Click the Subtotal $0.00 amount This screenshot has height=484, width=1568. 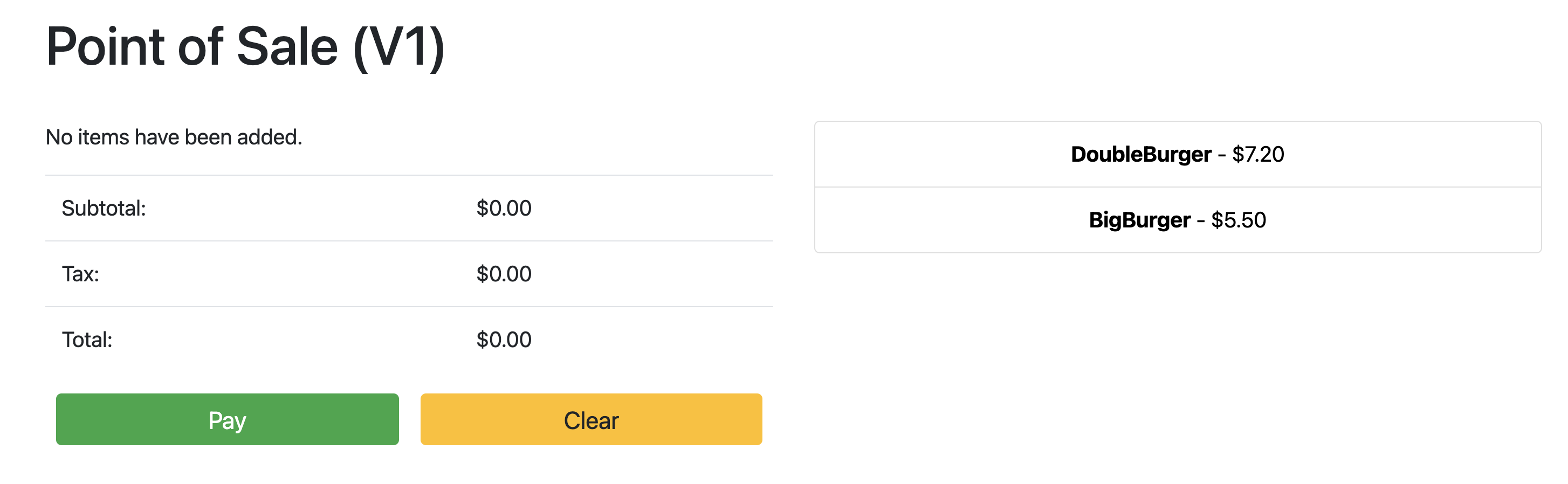[504, 208]
